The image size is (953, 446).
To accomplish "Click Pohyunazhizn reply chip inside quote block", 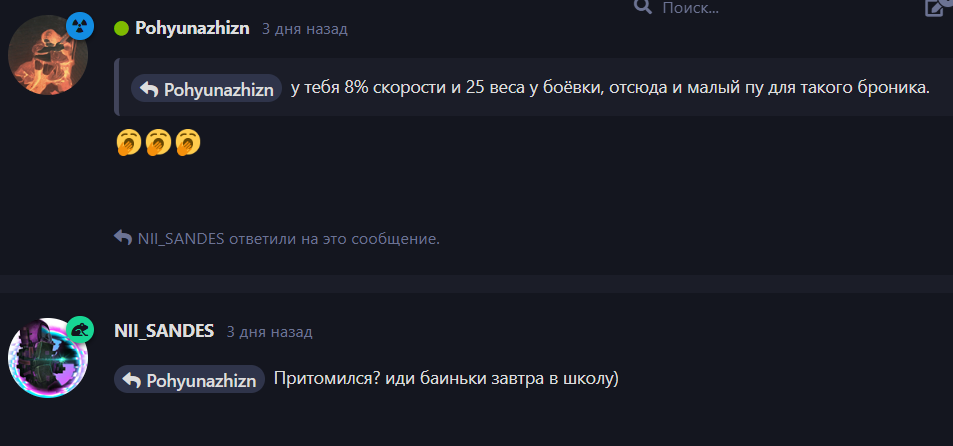I will pyautogui.click(x=207, y=89).
